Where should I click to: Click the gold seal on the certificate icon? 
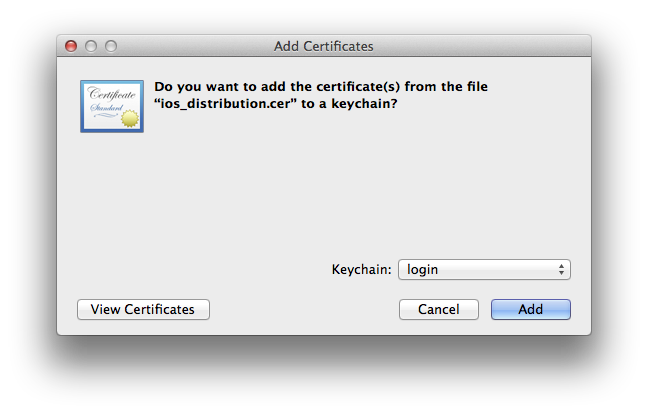(x=129, y=119)
